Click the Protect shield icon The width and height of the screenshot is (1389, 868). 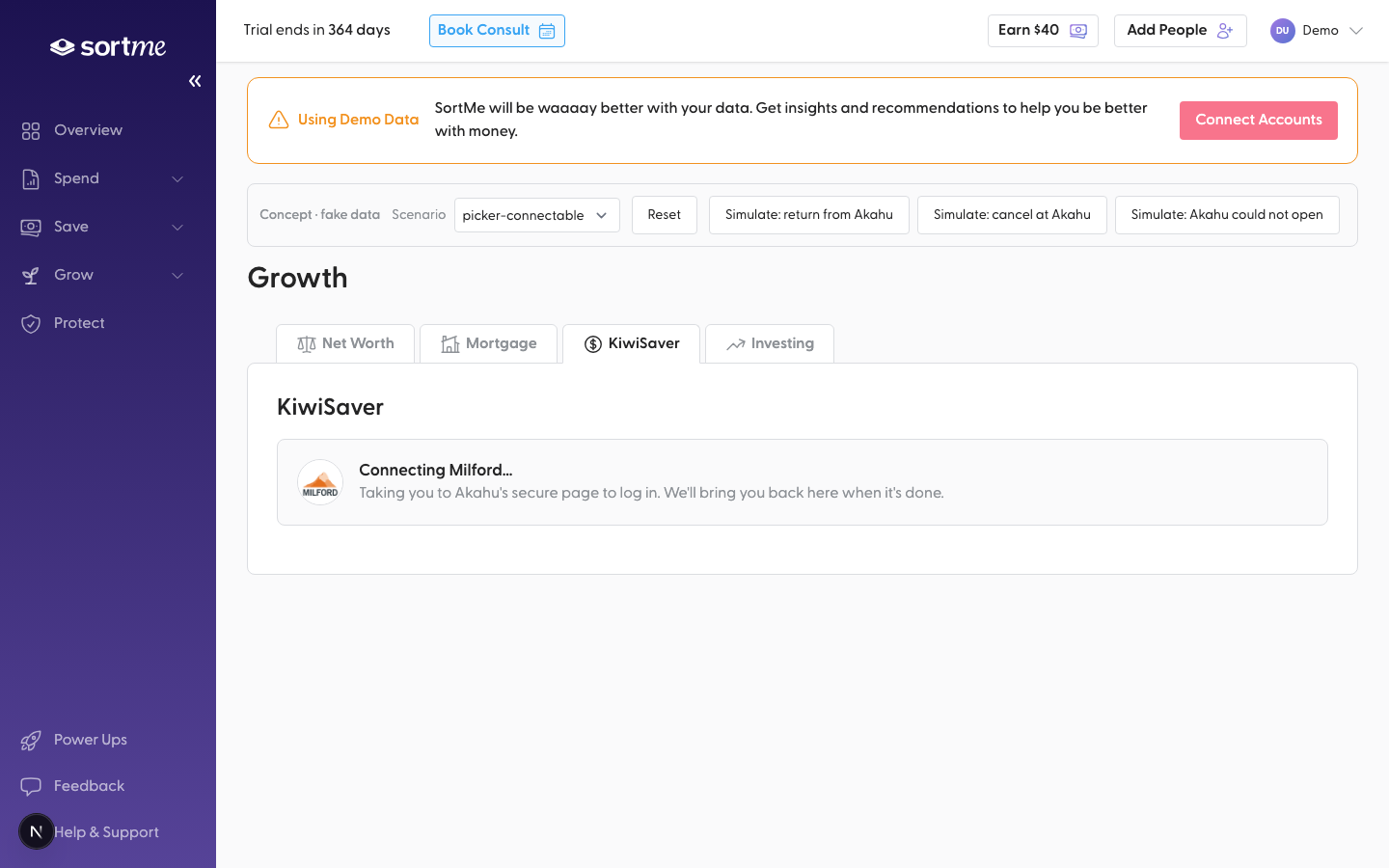click(31, 323)
